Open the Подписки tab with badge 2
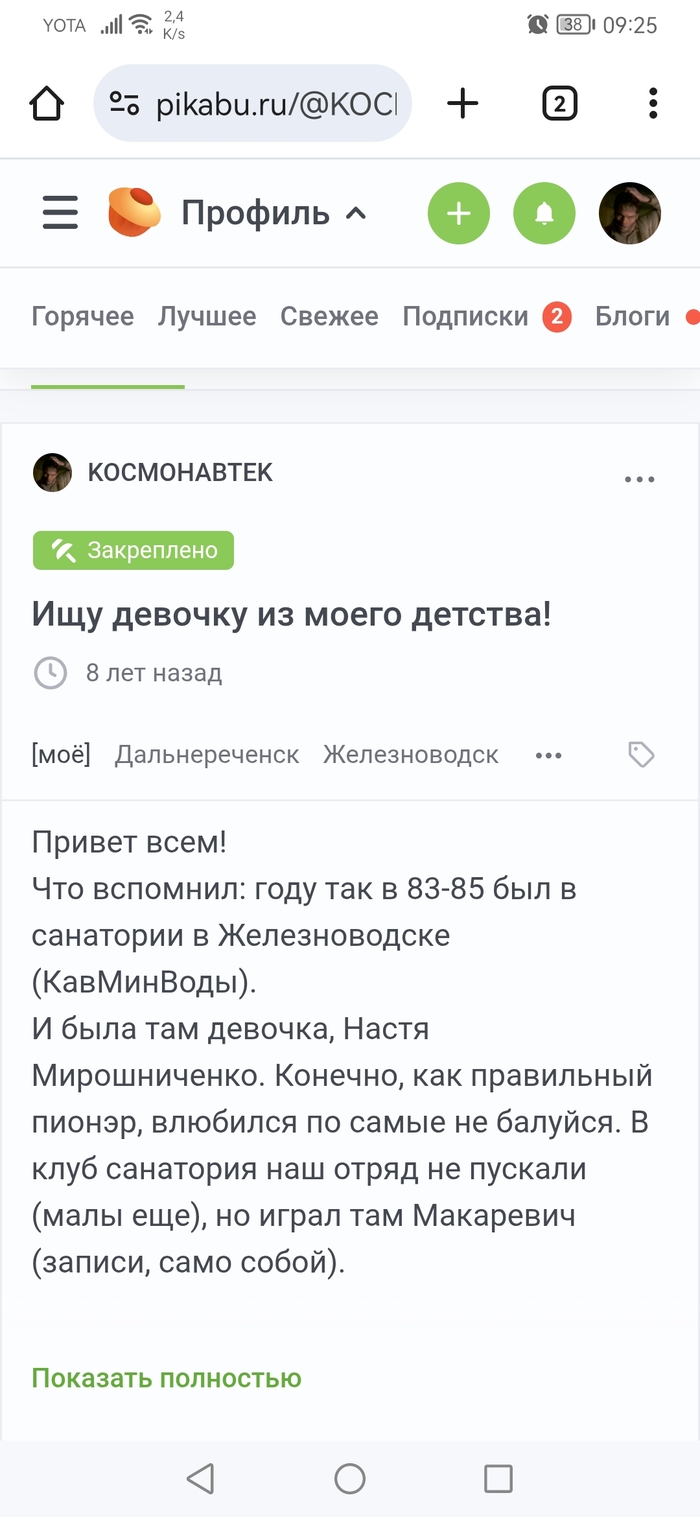The width and height of the screenshot is (700, 1517). [465, 316]
